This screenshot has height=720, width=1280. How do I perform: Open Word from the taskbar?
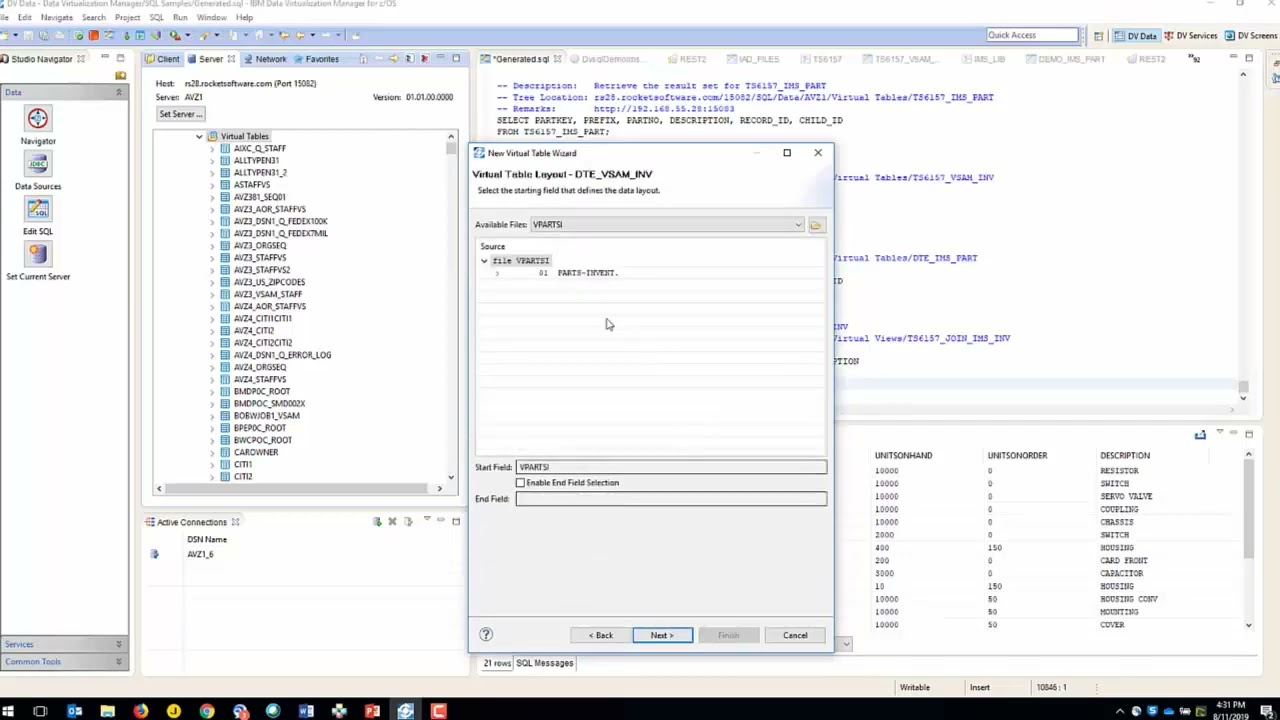point(306,711)
